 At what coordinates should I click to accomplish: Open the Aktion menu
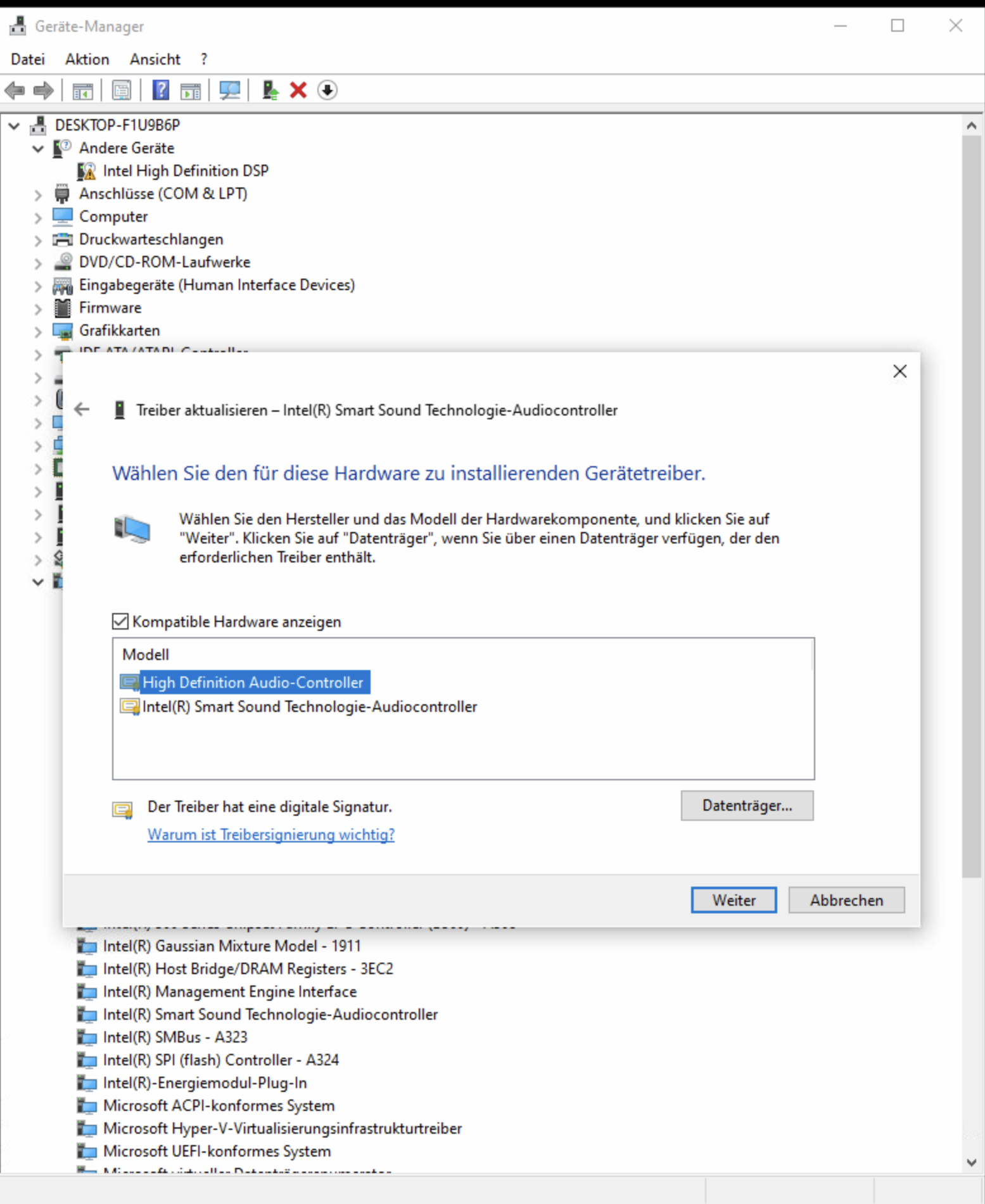click(87, 59)
